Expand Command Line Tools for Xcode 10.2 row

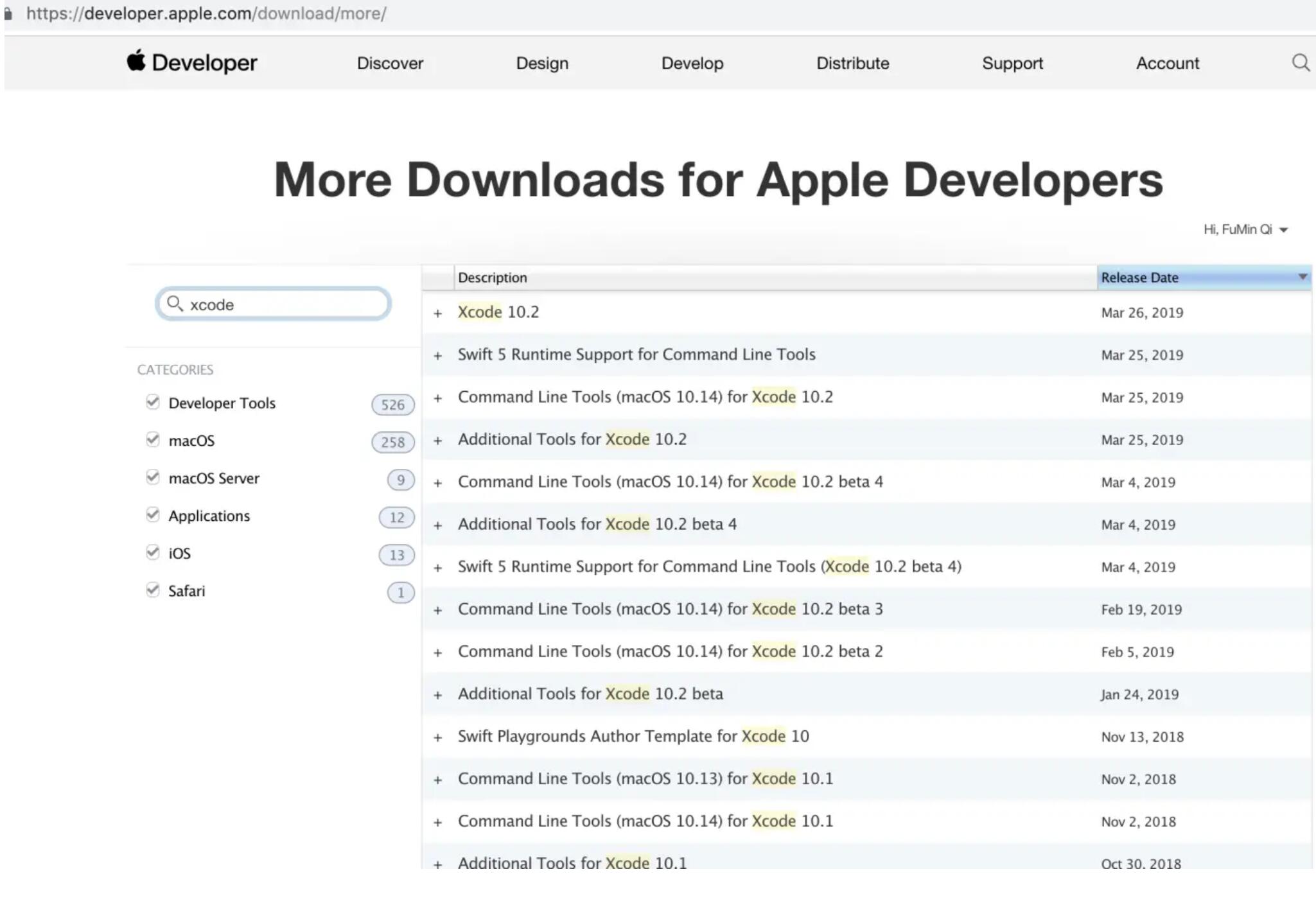(x=437, y=398)
